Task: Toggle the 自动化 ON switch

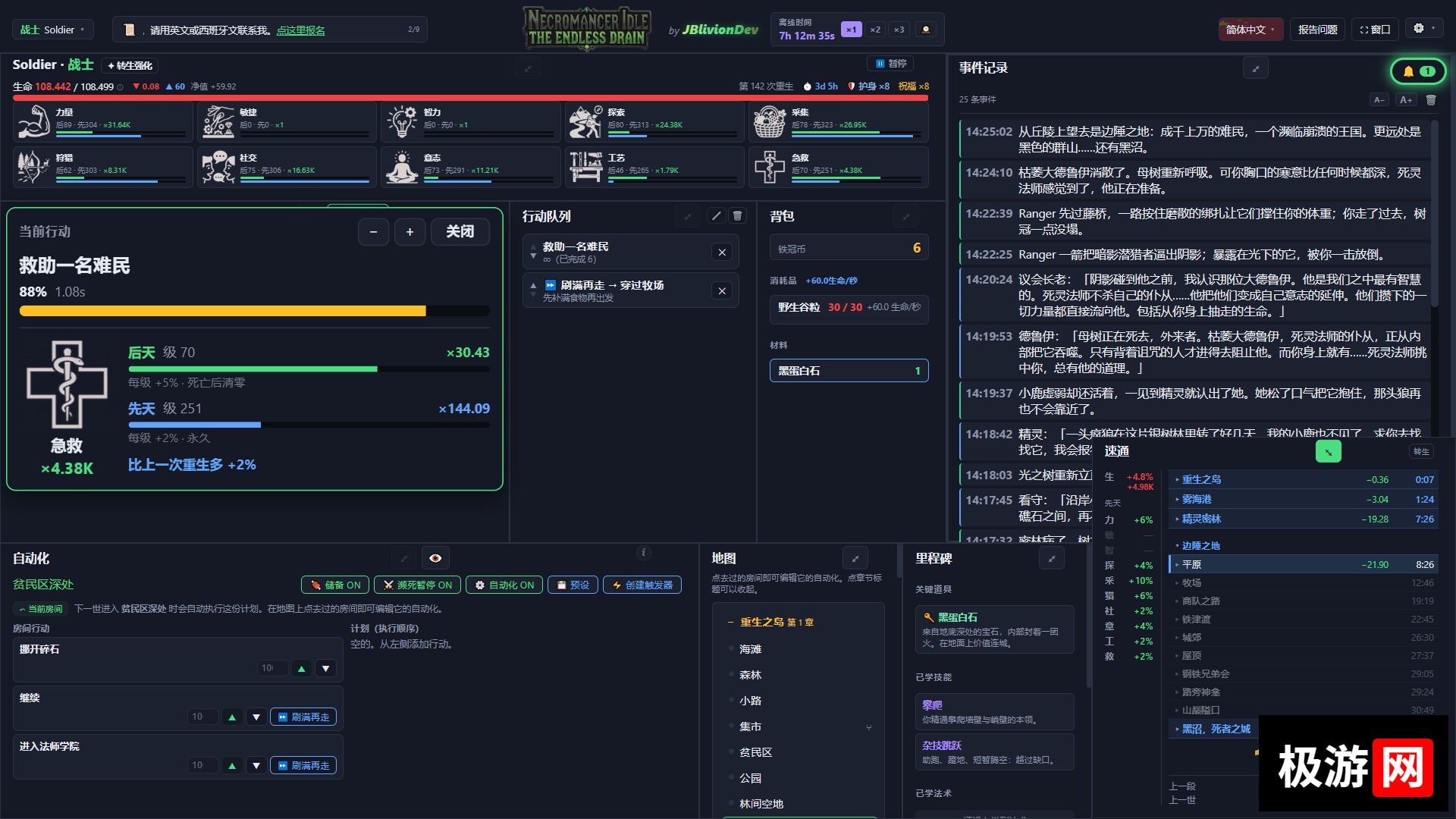Action: [504, 585]
